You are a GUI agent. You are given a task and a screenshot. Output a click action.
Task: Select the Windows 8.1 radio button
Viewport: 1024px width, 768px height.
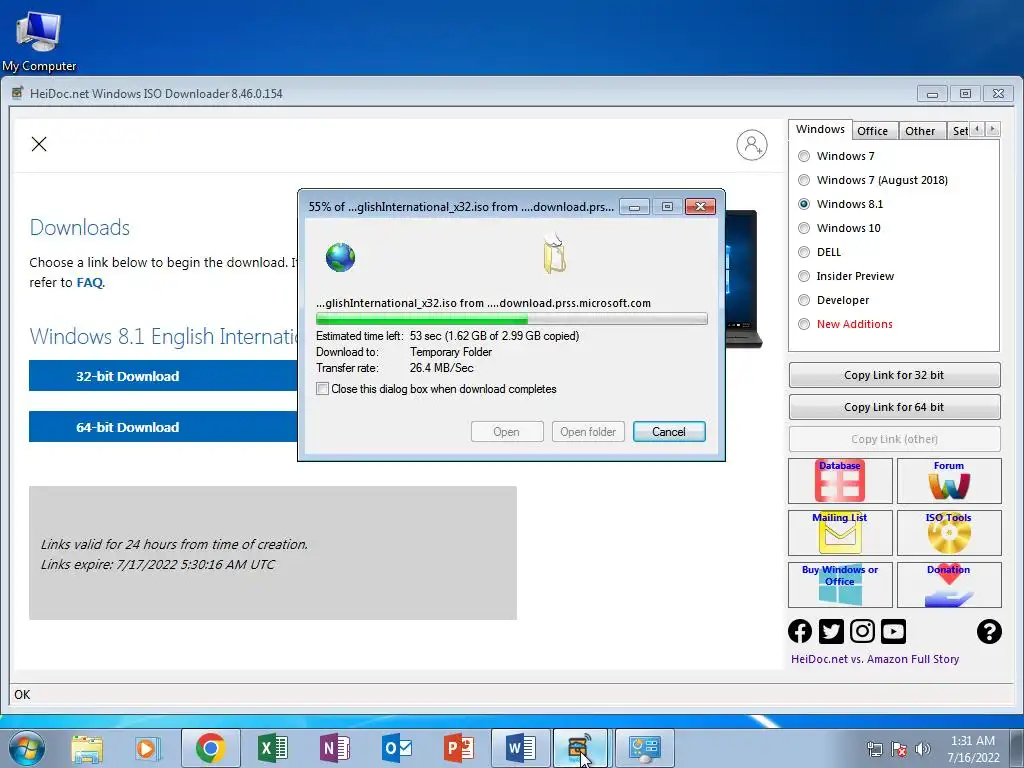[804, 204]
